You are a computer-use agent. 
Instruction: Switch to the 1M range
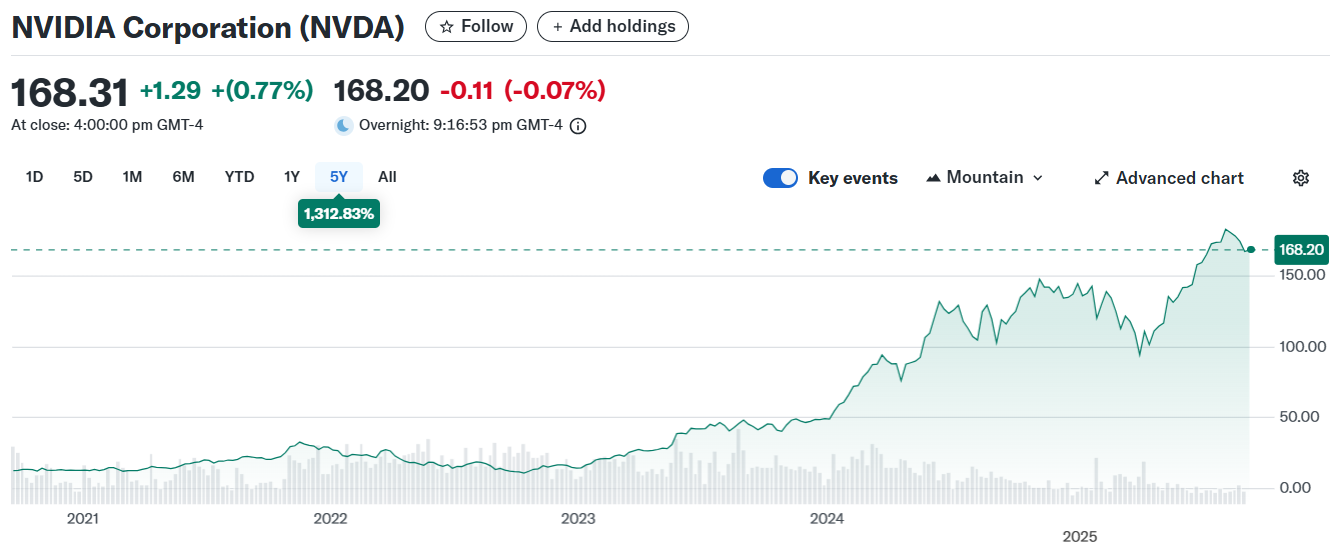pos(132,177)
